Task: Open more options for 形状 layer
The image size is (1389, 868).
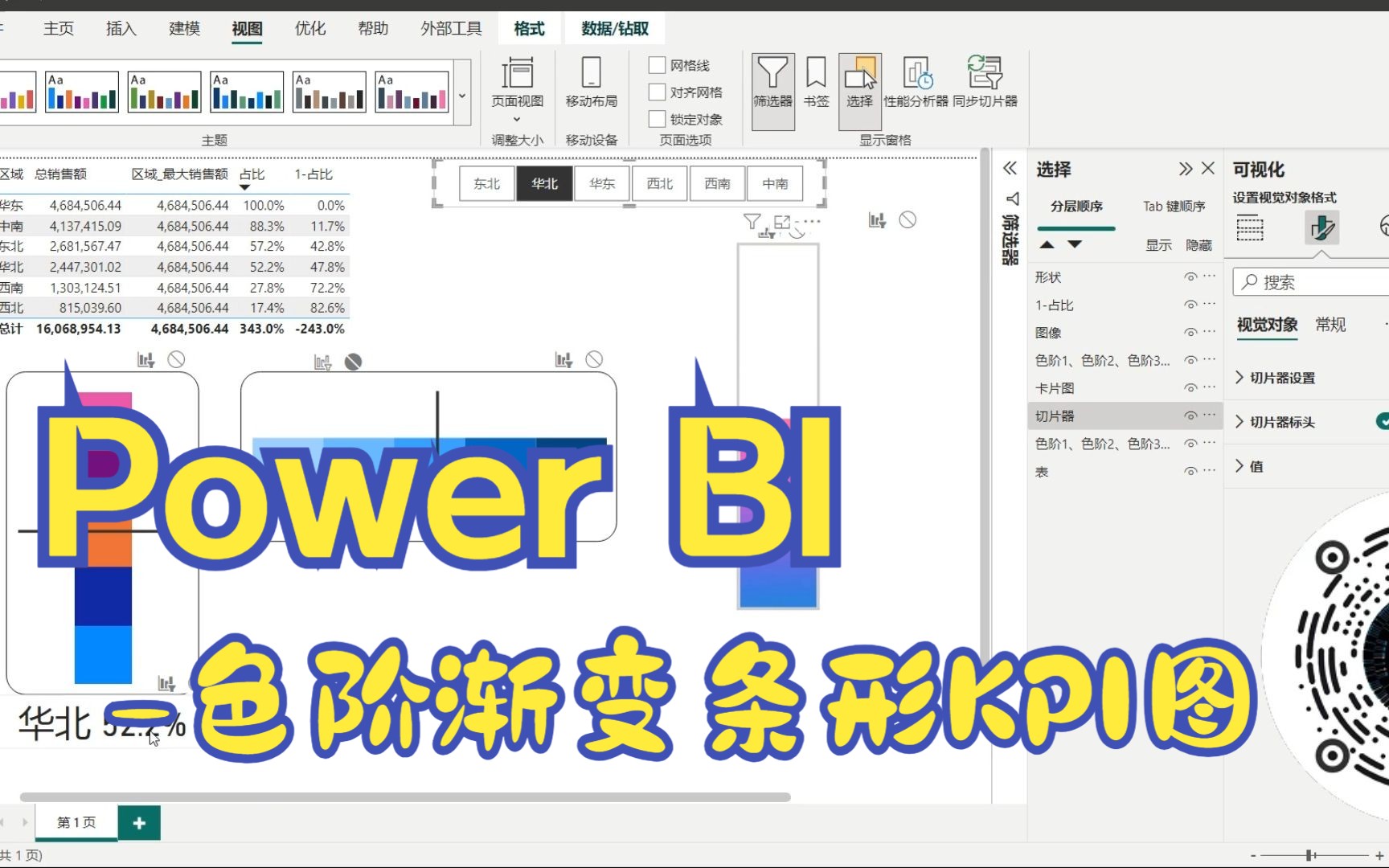Action: (x=1210, y=276)
